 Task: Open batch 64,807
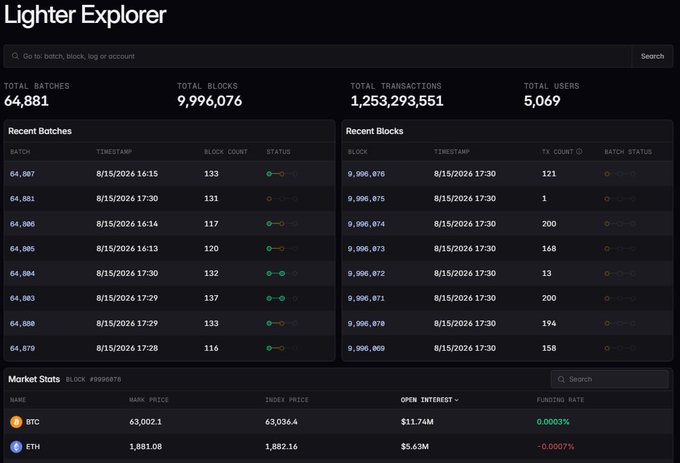pyautogui.click(x=22, y=174)
